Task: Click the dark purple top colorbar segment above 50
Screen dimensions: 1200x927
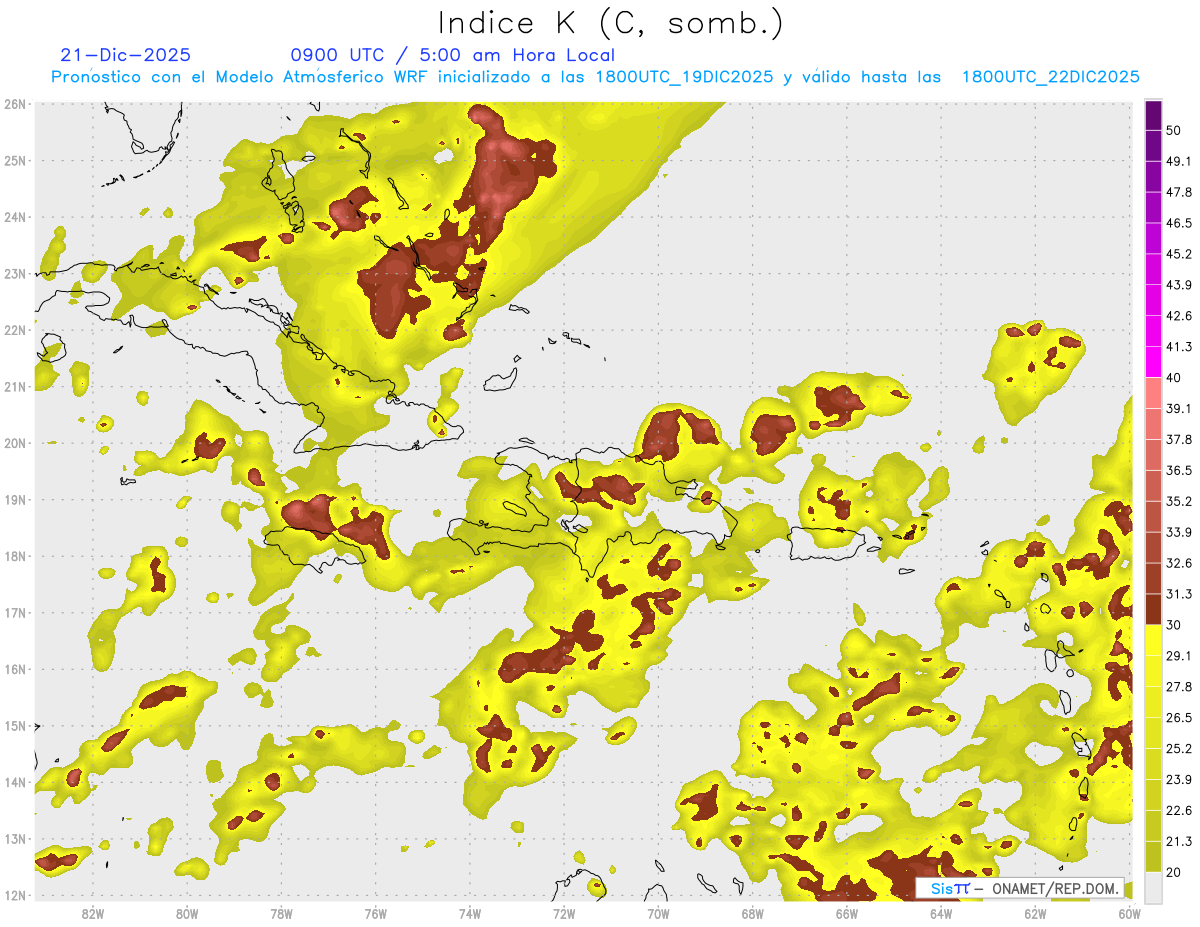Action: [1153, 115]
